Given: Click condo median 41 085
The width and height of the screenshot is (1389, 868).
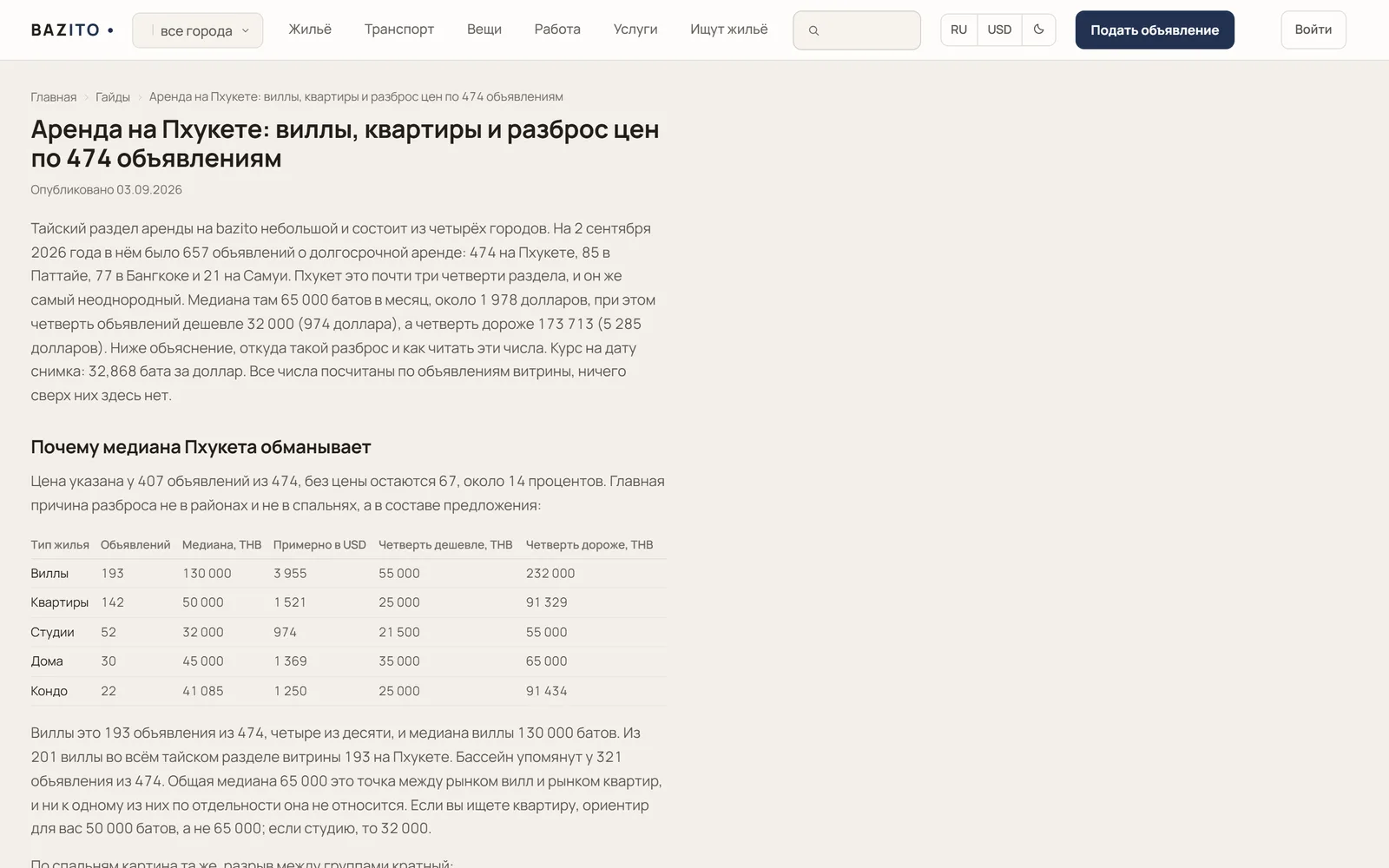Looking at the screenshot, I should tap(203, 691).
